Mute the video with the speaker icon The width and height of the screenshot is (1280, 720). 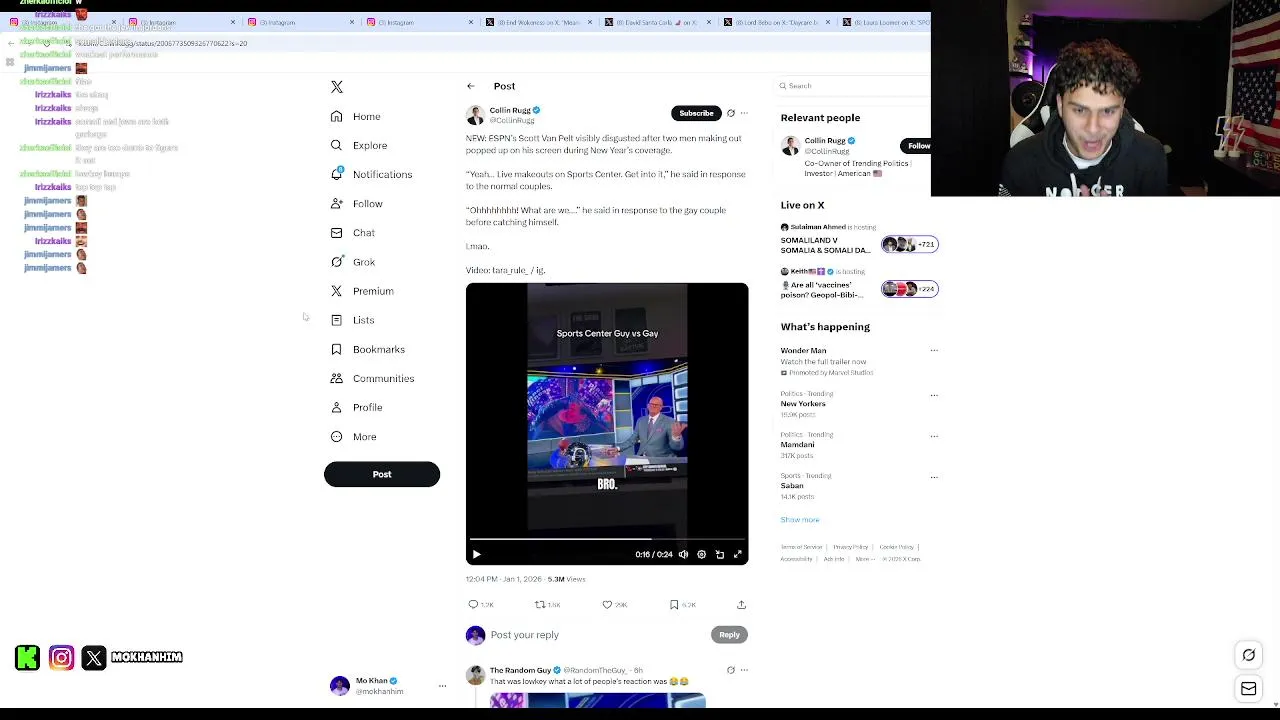pos(683,554)
